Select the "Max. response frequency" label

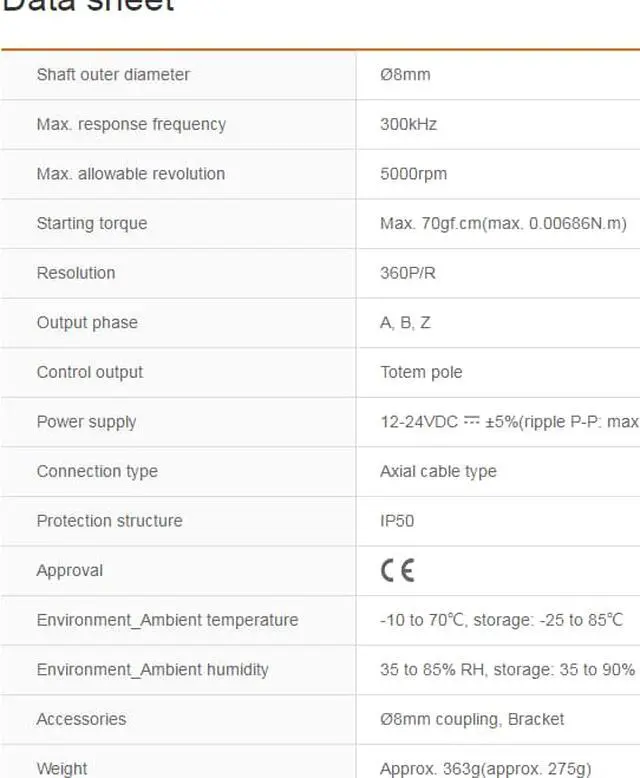pos(131,124)
